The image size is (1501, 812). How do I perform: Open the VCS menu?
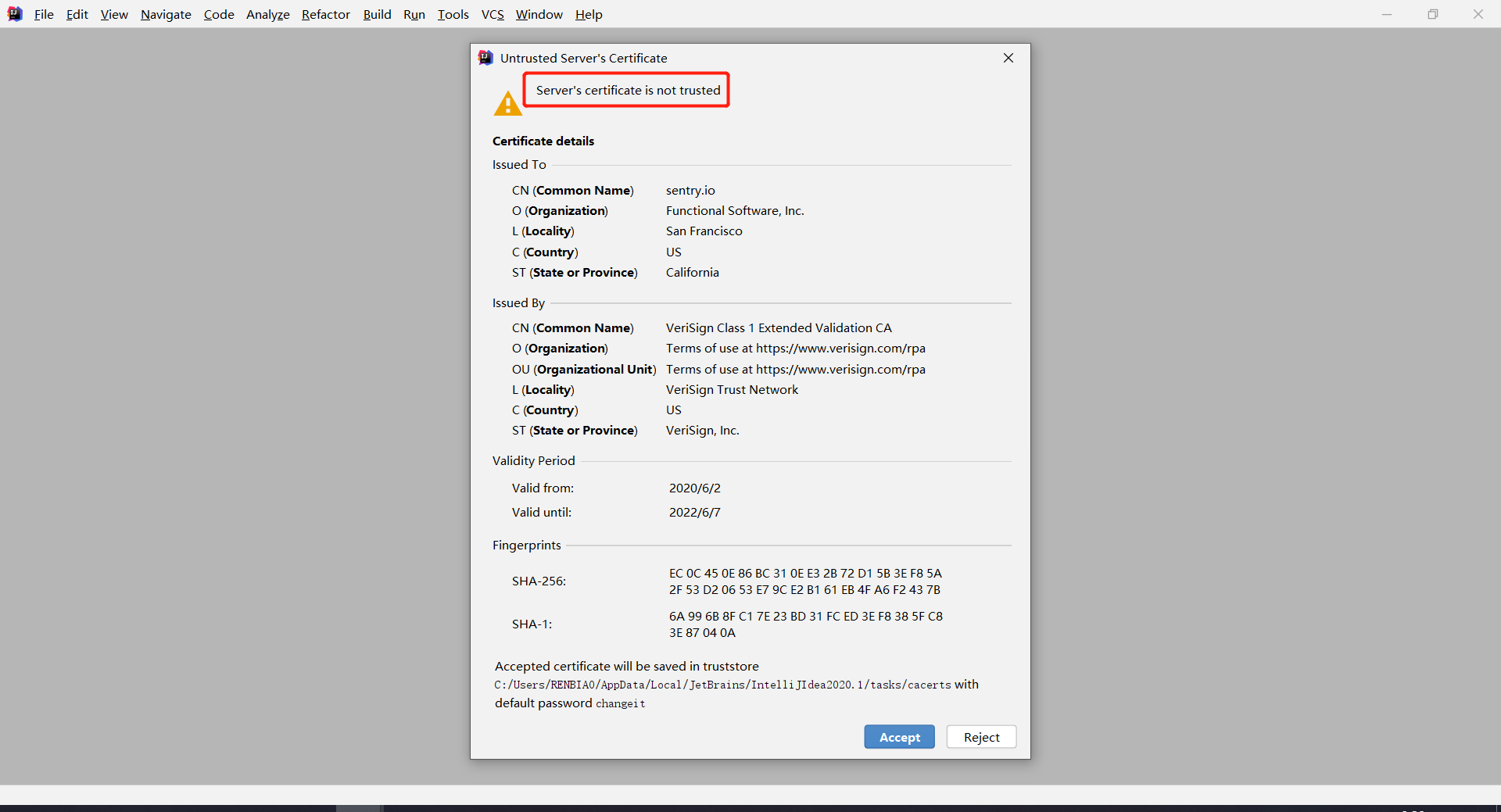coord(493,14)
